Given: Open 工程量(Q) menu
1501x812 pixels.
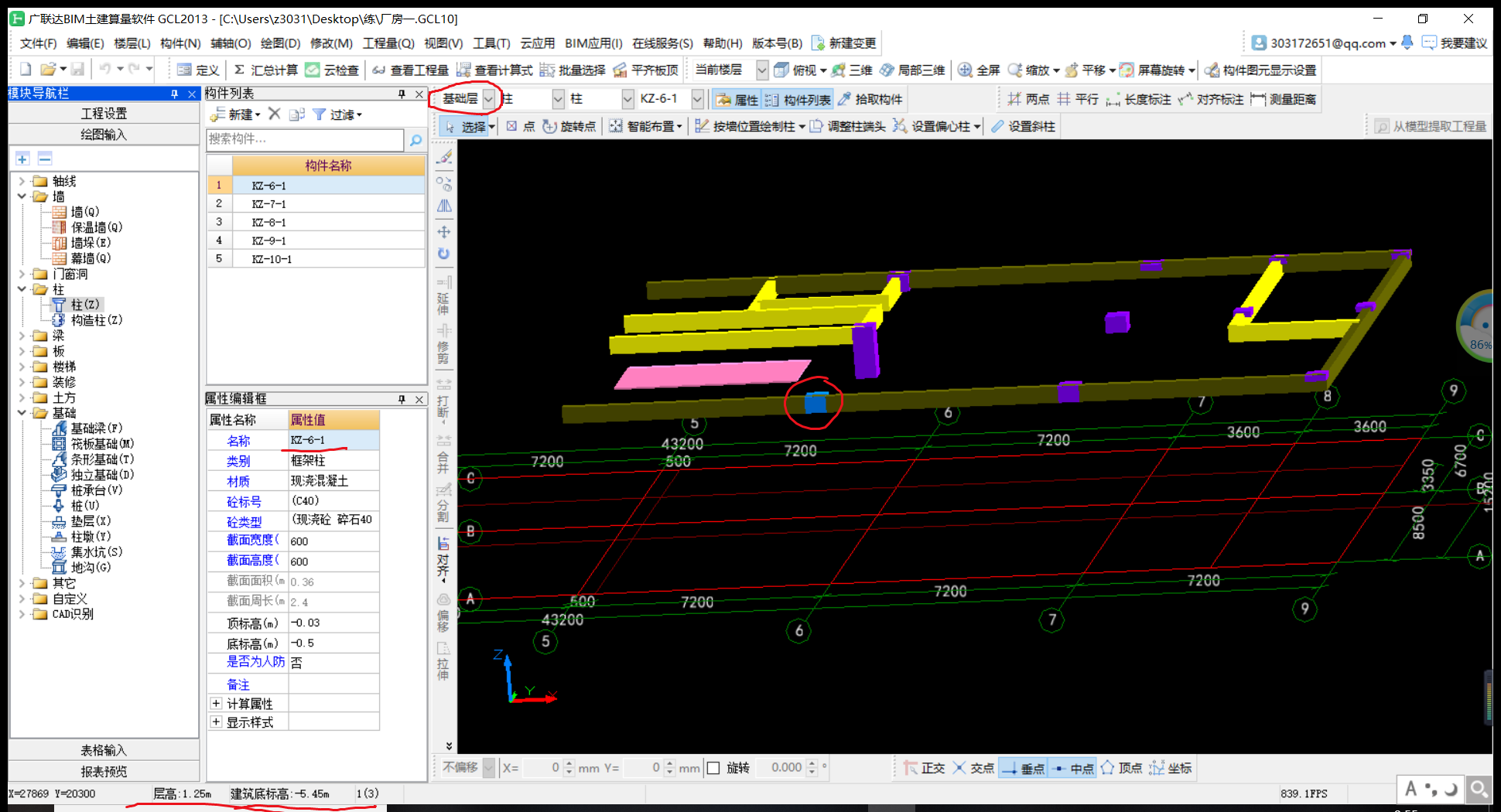Looking at the screenshot, I should coord(388,43).
